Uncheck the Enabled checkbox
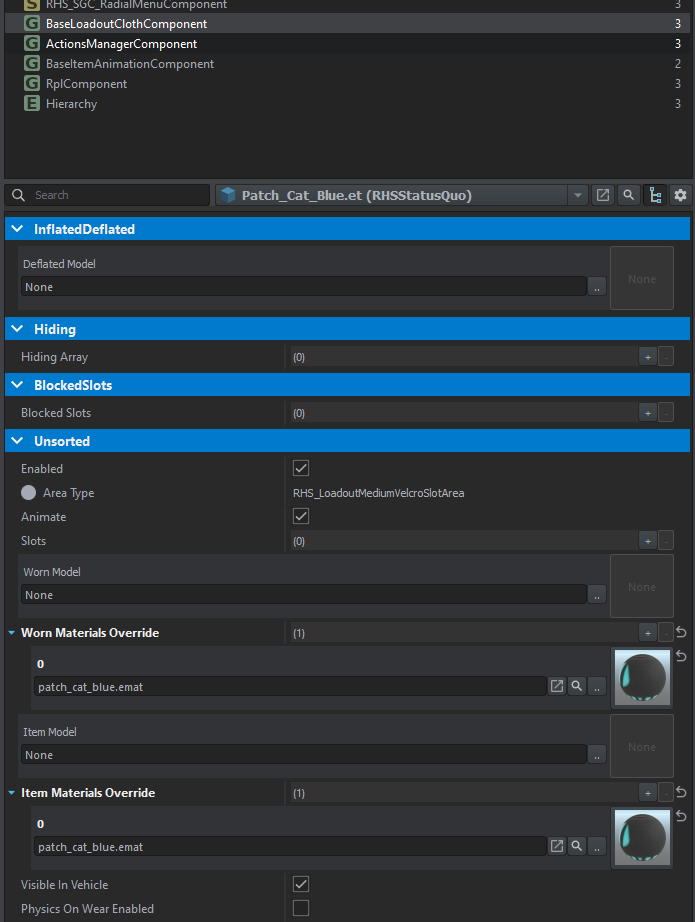Image resolution: width=695 pixels, height=922 pixels. [x=301, y=469]
